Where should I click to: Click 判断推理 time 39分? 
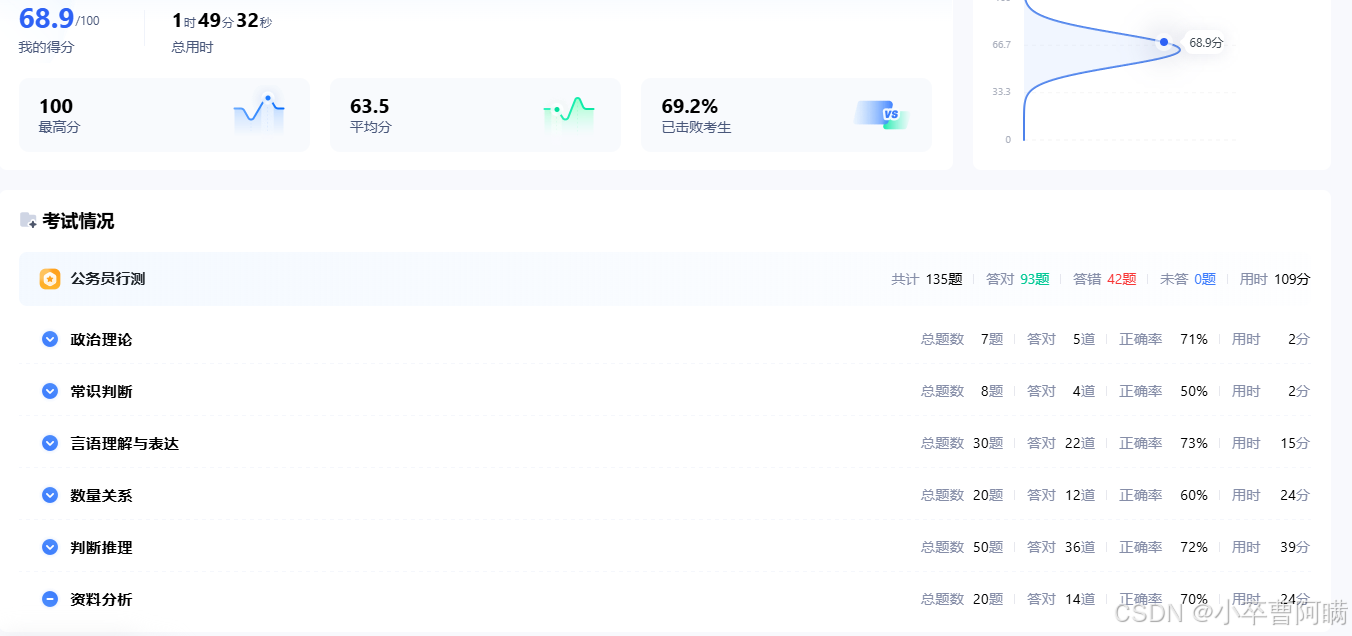pyautogui.click(x=1295, y=548)
